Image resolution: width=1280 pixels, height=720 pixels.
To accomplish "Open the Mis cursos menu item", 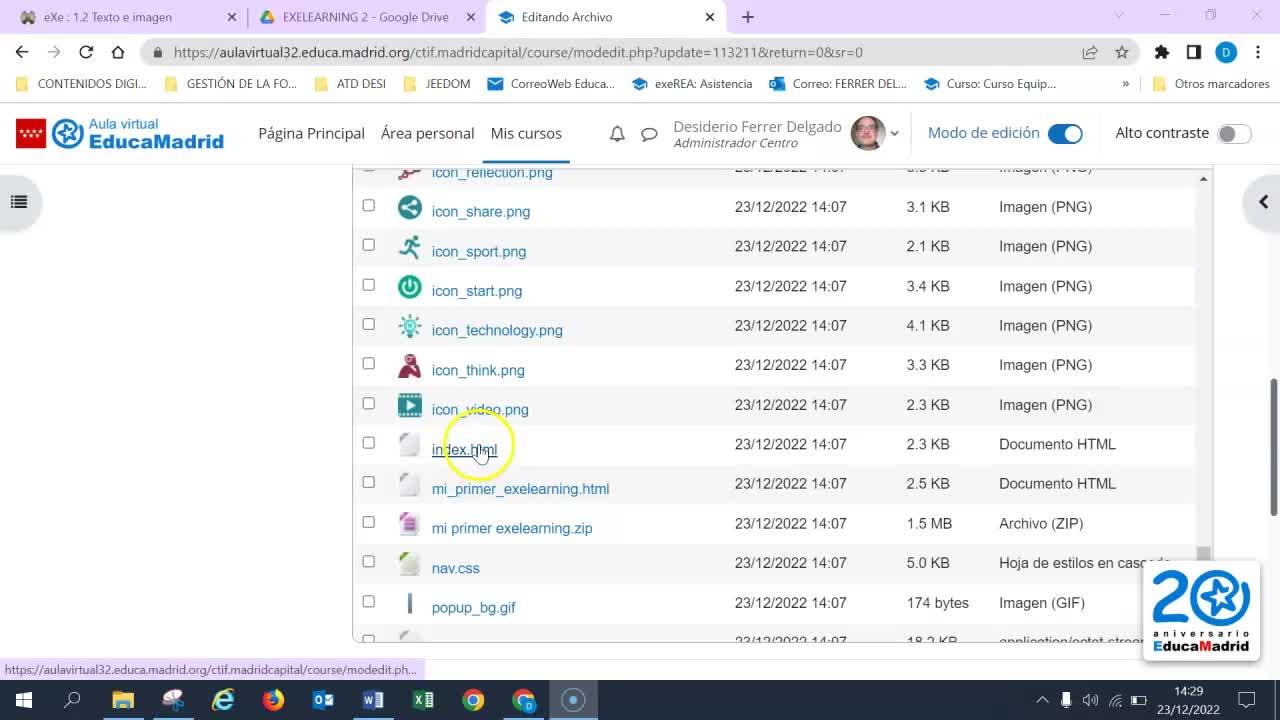I will pyautogui.click(x=526, y=133).
